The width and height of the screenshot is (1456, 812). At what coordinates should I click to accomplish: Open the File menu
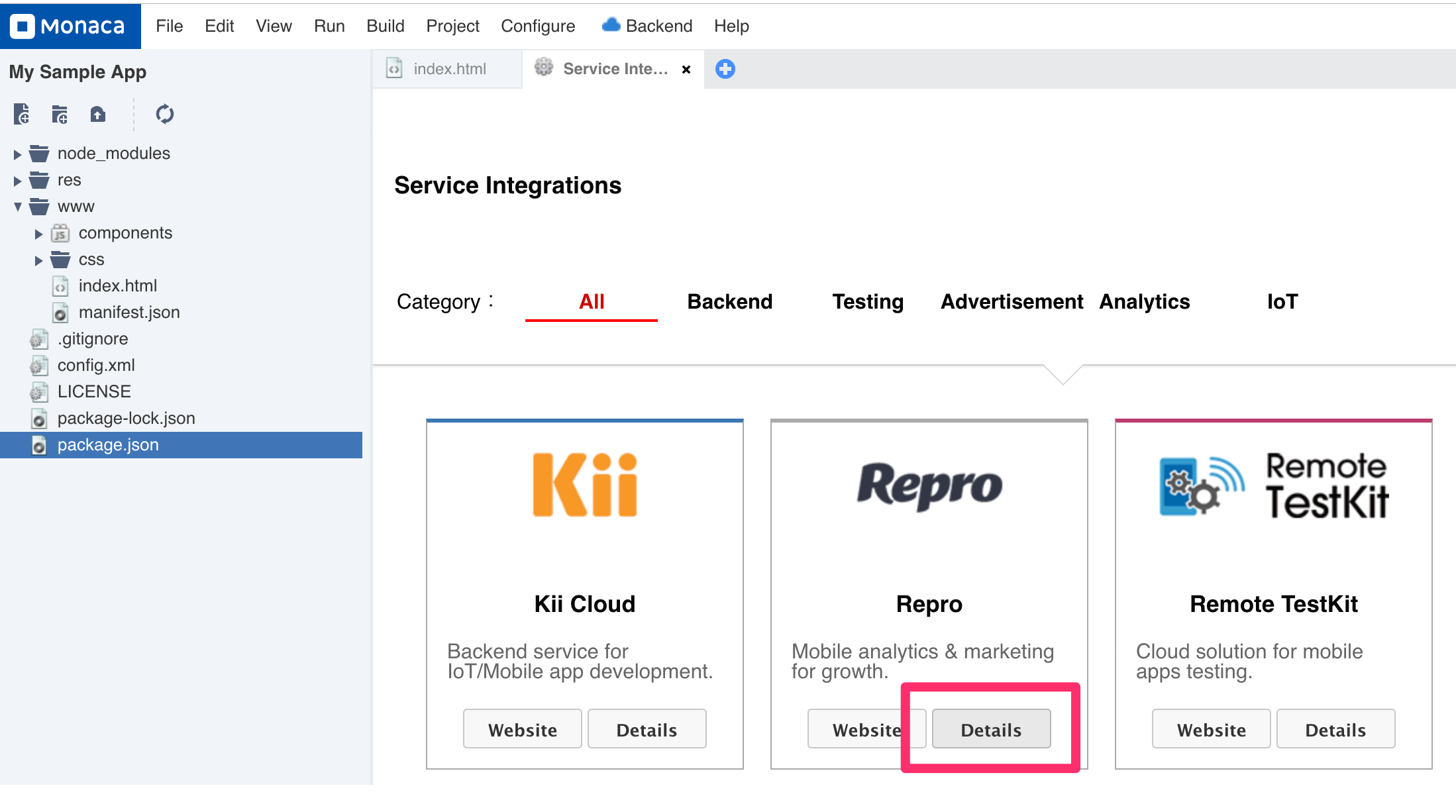[169, 26]
